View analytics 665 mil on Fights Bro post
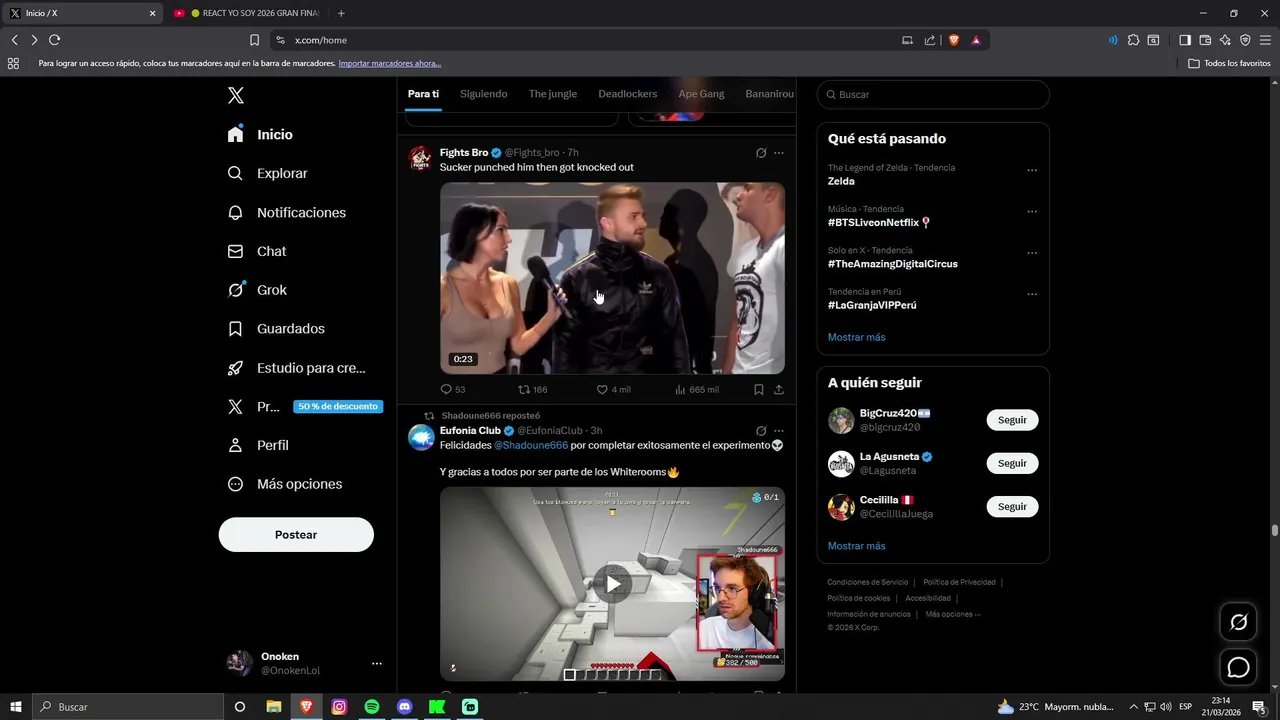The height and width of the screenshot is (720, 1280). (x=696, y=389)
